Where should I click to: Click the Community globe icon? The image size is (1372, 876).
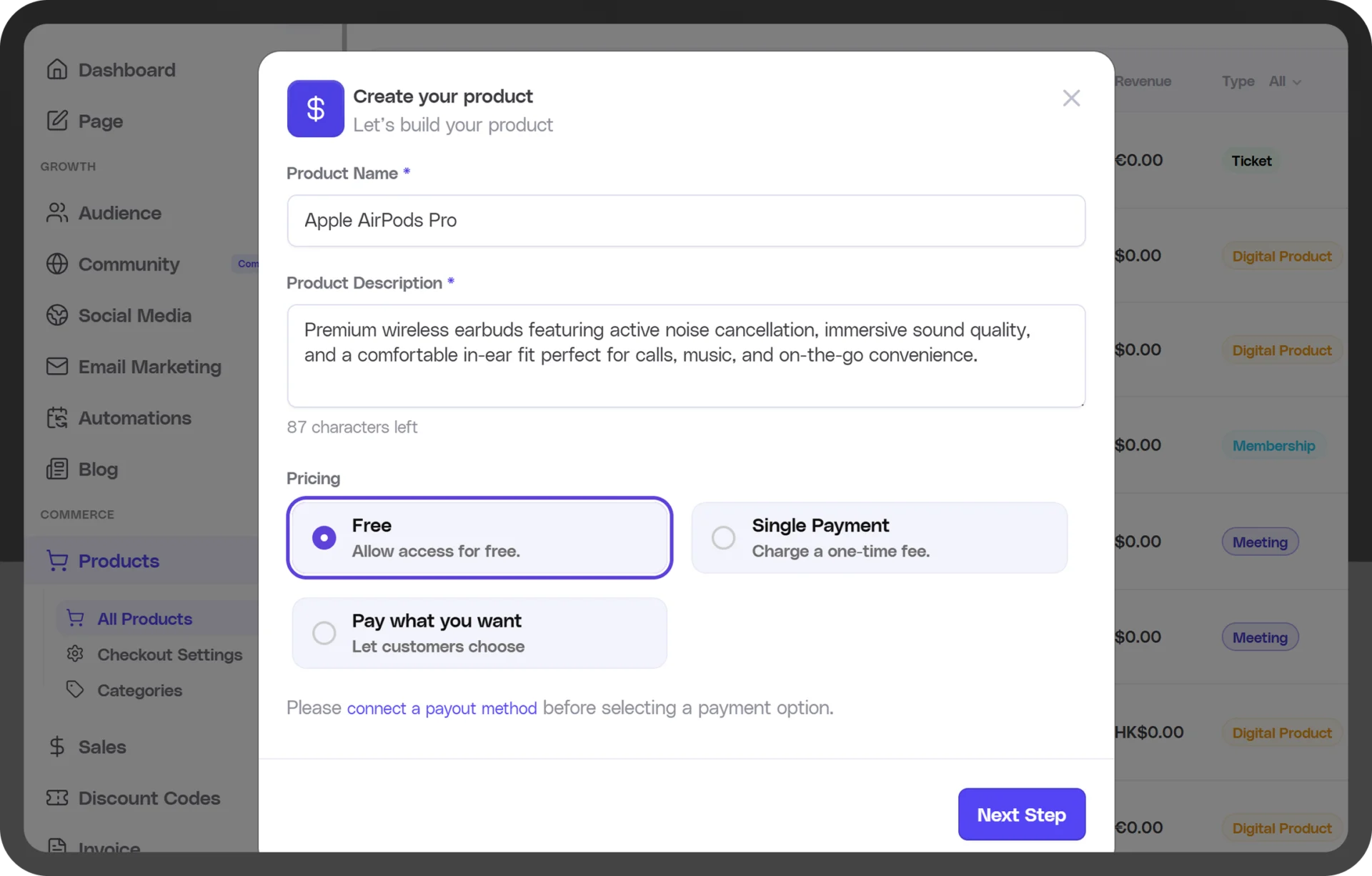coord(57,264)
